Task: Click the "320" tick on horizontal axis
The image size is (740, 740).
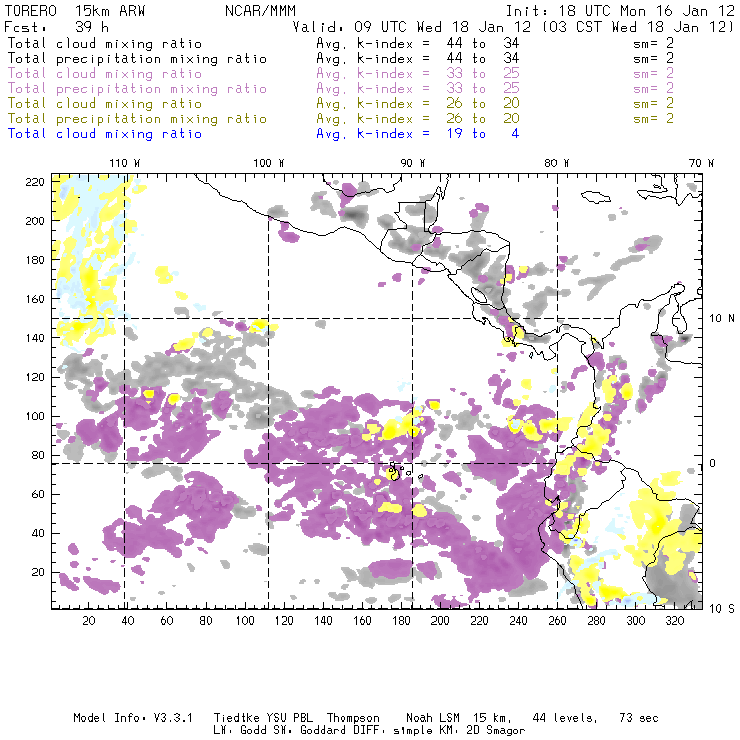Action: pos(674,621)
